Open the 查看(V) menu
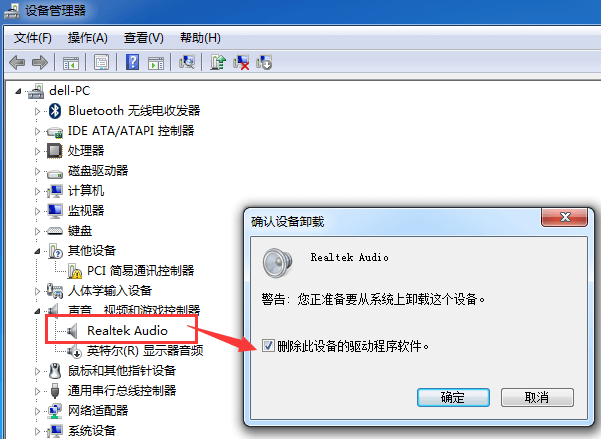 (x=143, y=38)
